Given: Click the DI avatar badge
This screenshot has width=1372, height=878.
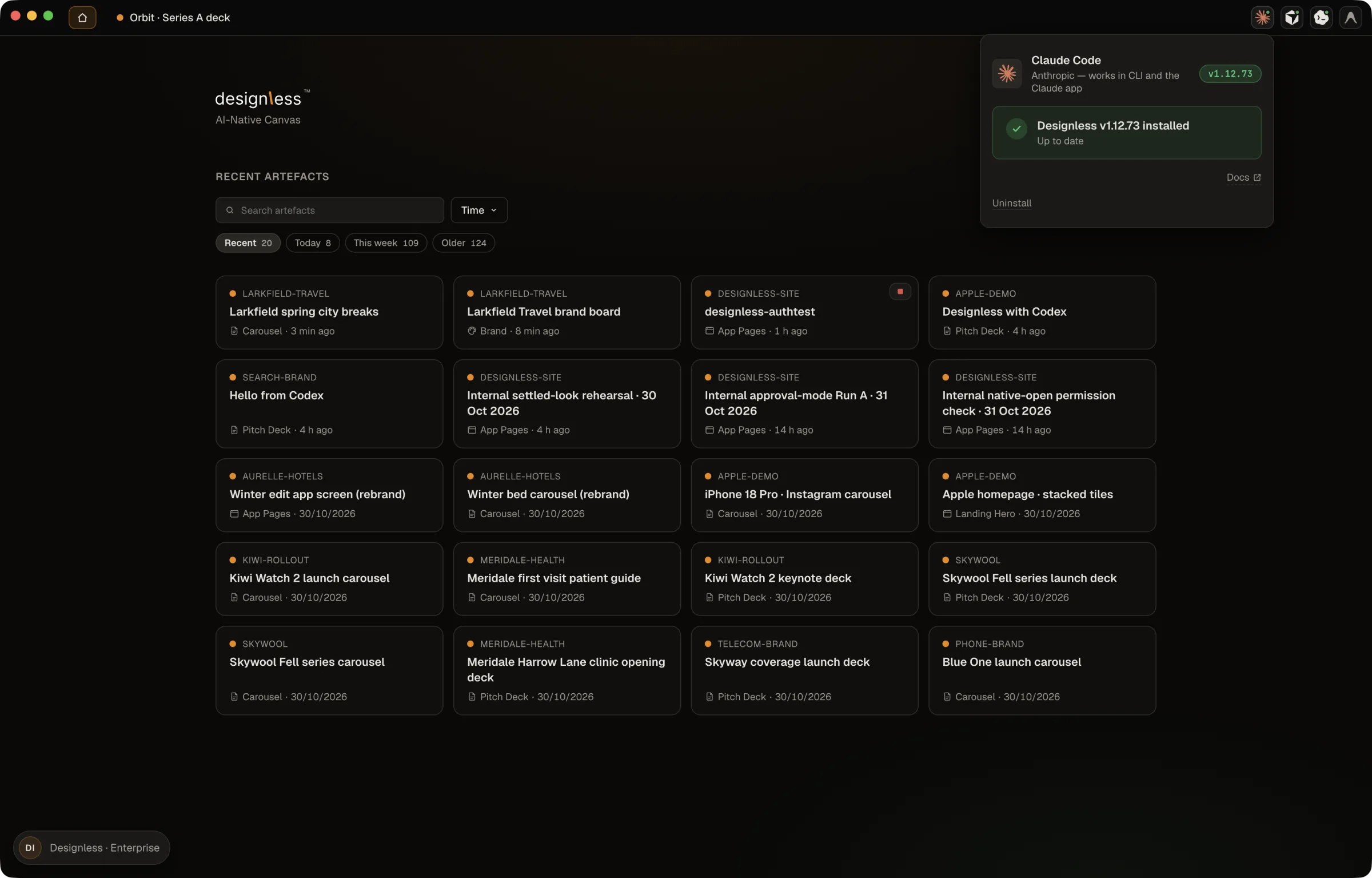Looking at the screenshot, I should coord(30,848).
